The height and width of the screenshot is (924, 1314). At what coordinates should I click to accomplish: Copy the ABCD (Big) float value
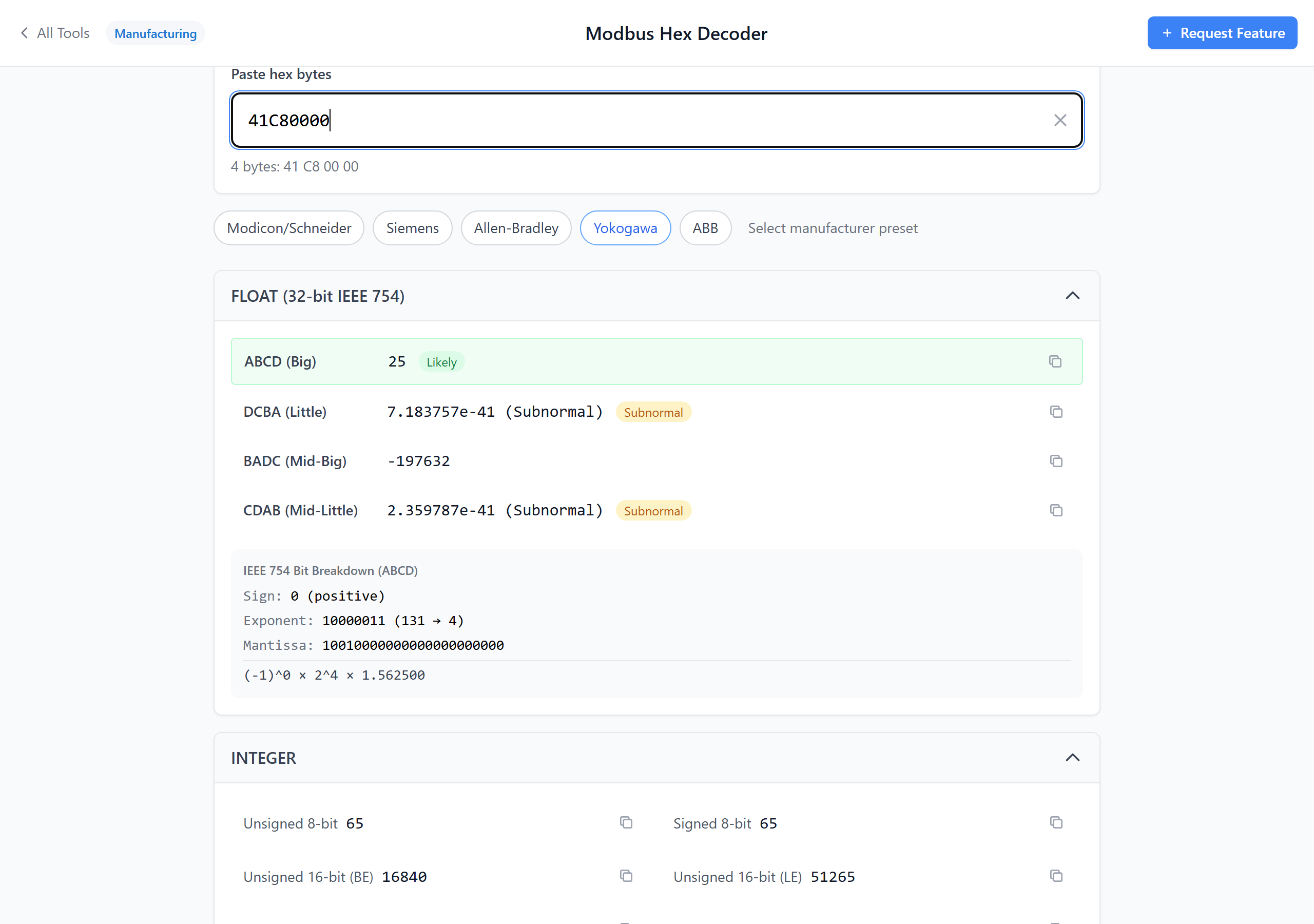tap(1055, 361)
